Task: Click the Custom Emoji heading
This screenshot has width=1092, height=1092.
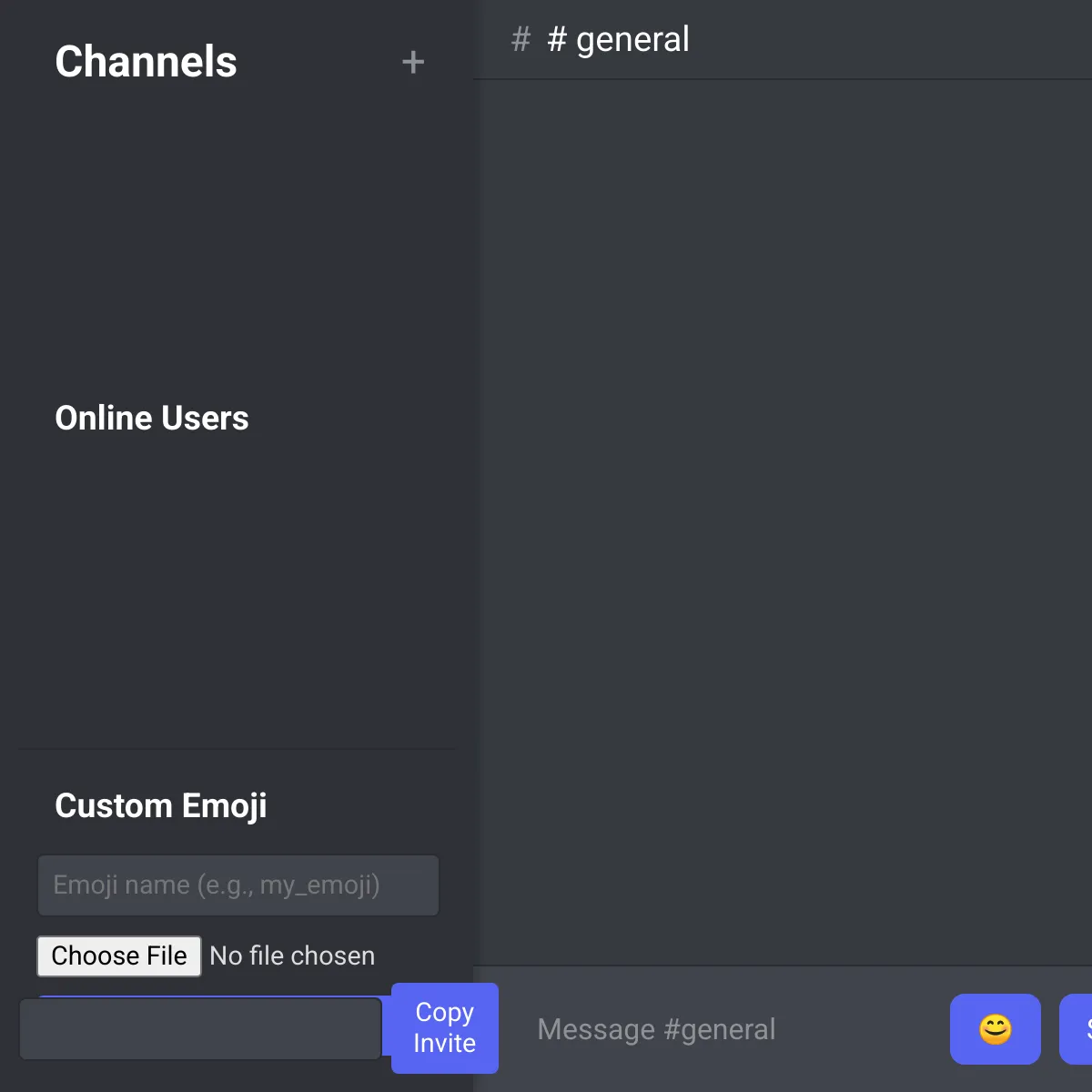Action: click(x=161, y=806)
